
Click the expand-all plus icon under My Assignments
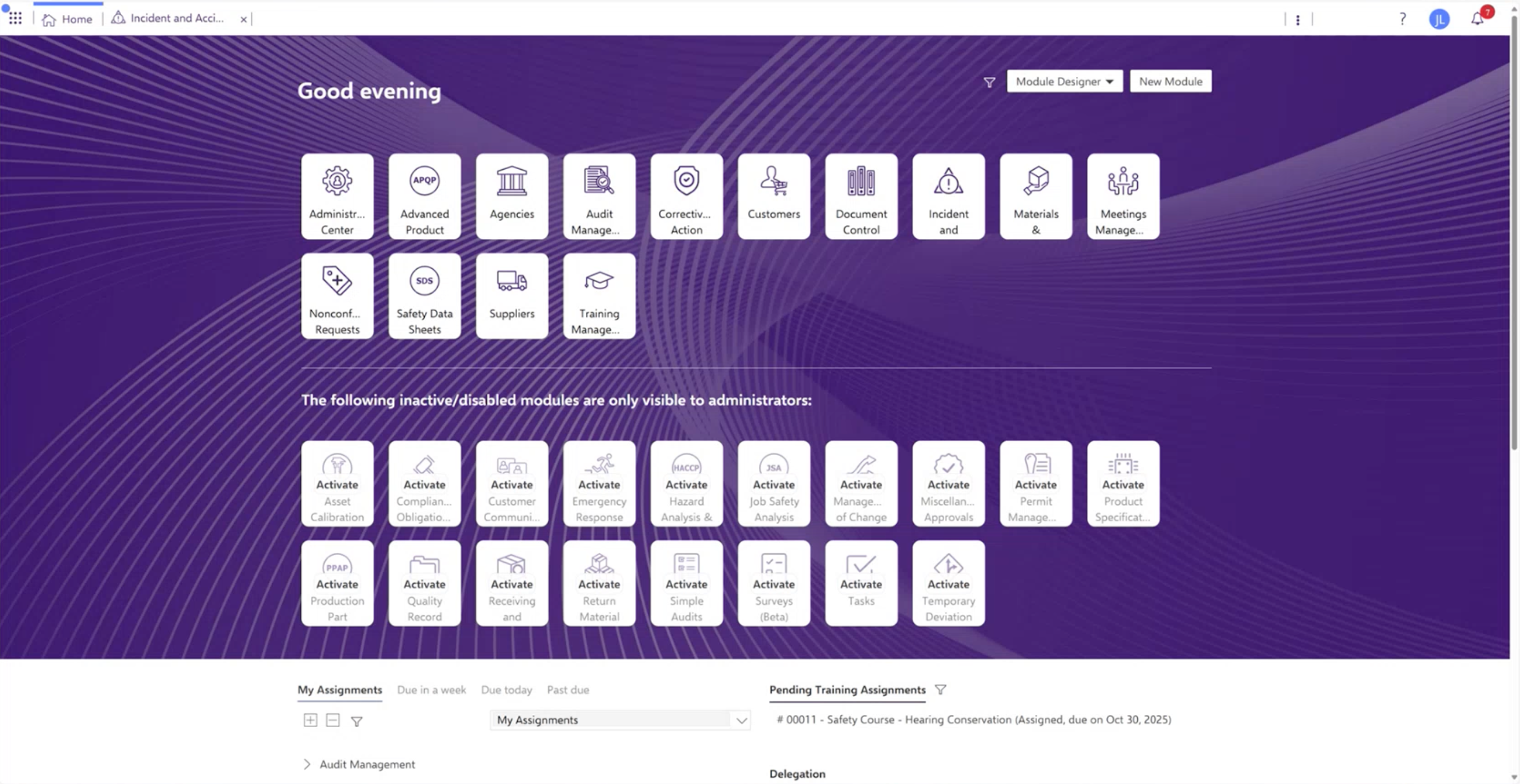pos(310,720)
